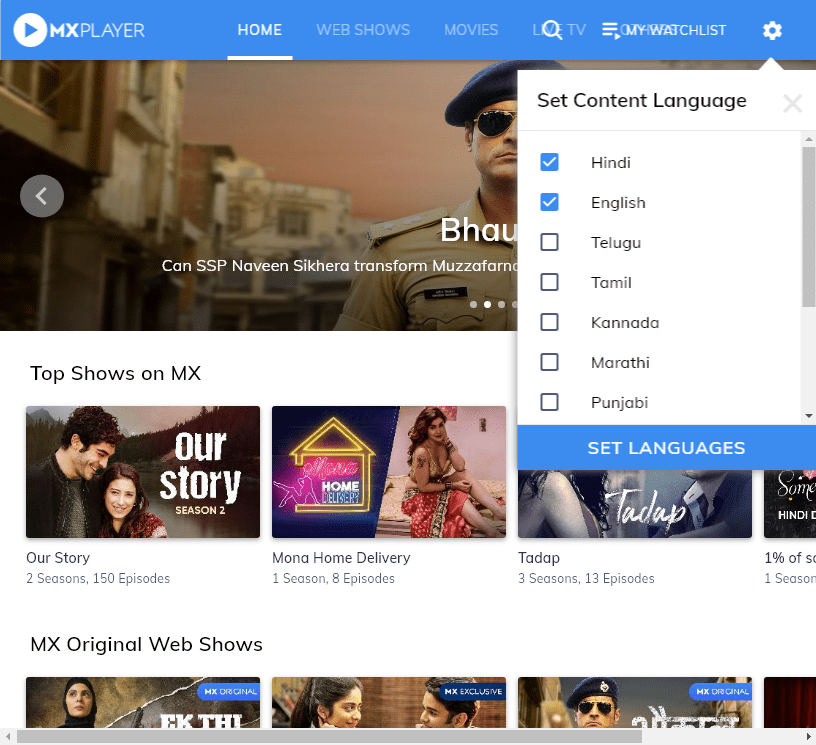Click the language list scrollbar thumb
Viewport: 816px width, 745px height.
(x=809, y=227)
